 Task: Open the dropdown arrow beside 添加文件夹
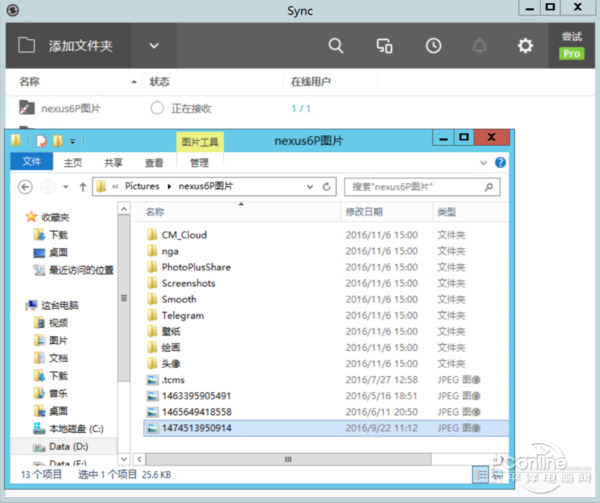click(x=154, y=46)
